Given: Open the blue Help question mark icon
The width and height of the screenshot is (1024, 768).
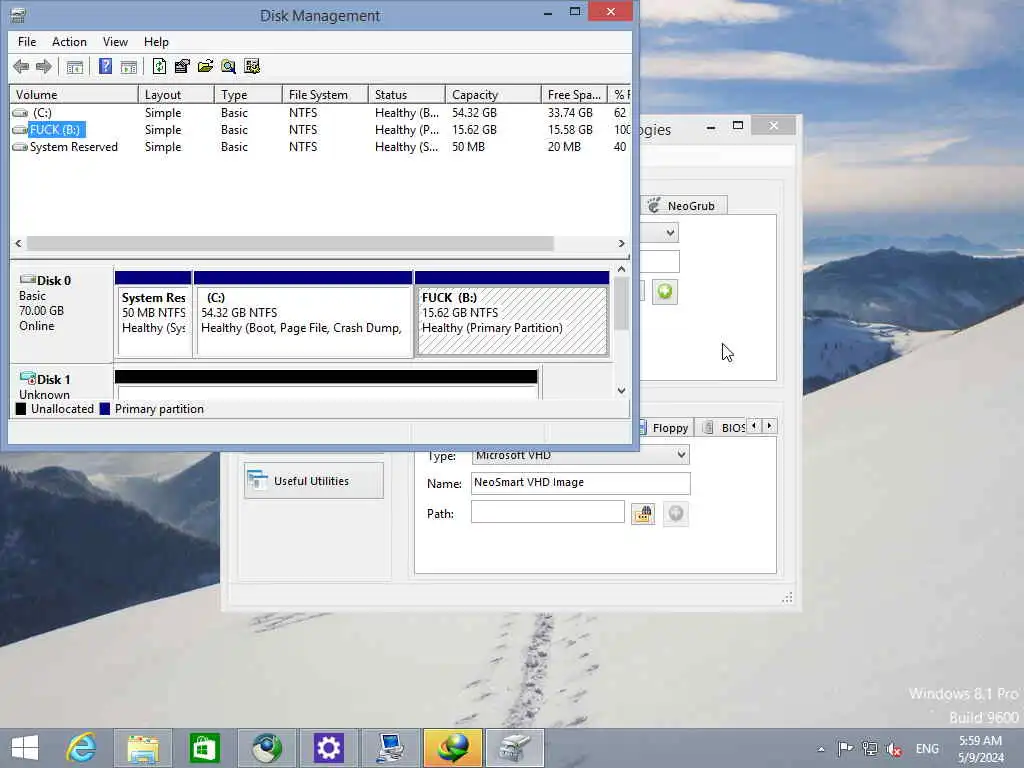Looking at the screenshot, I should [x=105, y=66].
